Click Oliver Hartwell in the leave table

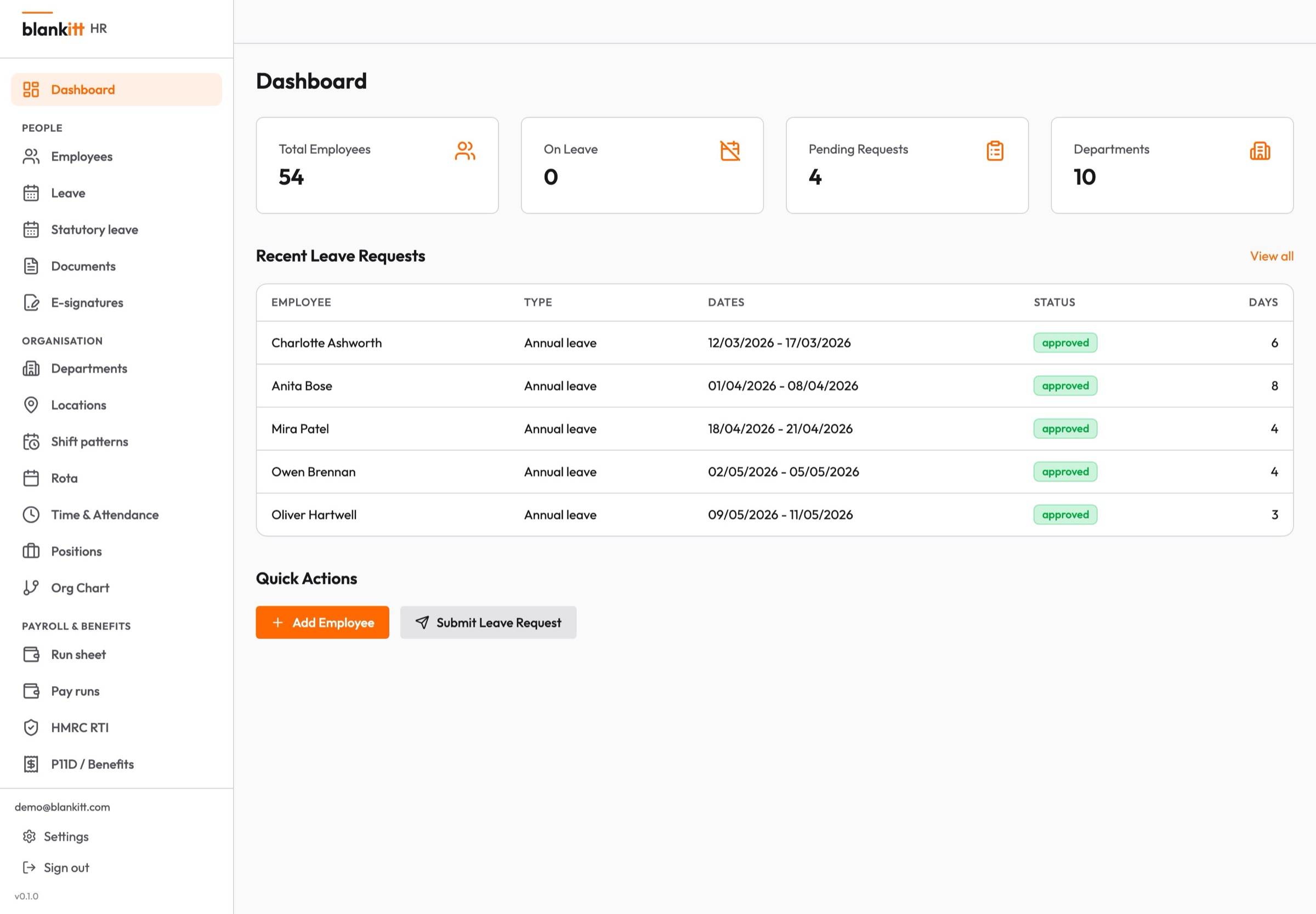(x=314, y=514)
